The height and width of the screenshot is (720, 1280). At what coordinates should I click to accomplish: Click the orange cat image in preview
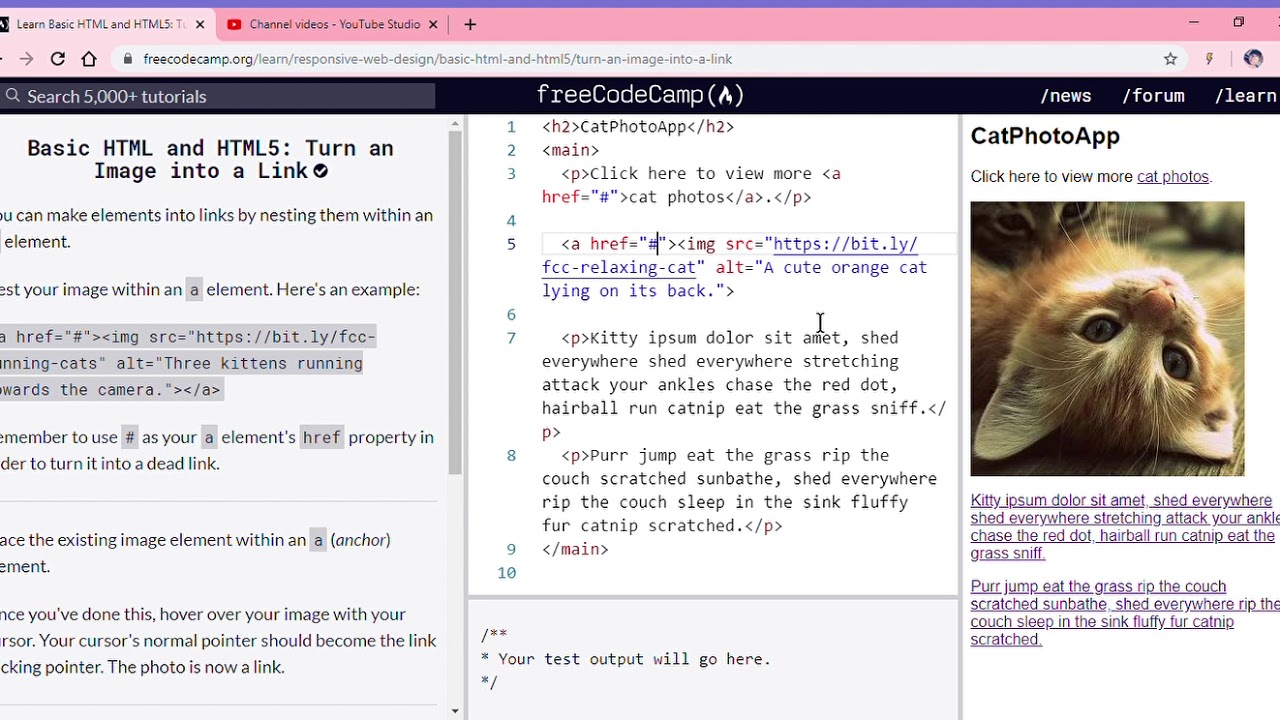coord(1107,339)
